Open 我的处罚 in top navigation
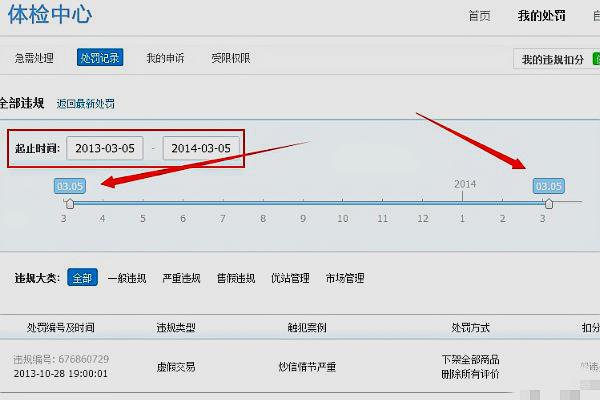The height and width of the screenshot is (400, 600). [542, 17]
